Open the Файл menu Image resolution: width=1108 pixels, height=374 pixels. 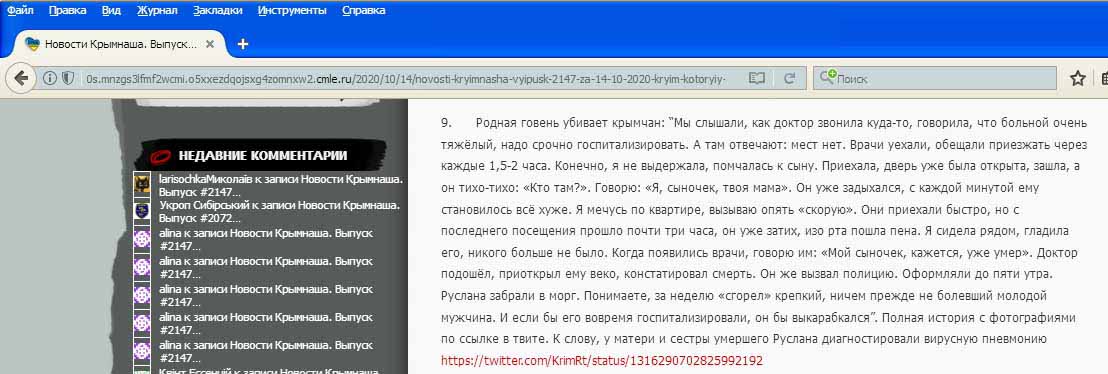tap(21, 11)
